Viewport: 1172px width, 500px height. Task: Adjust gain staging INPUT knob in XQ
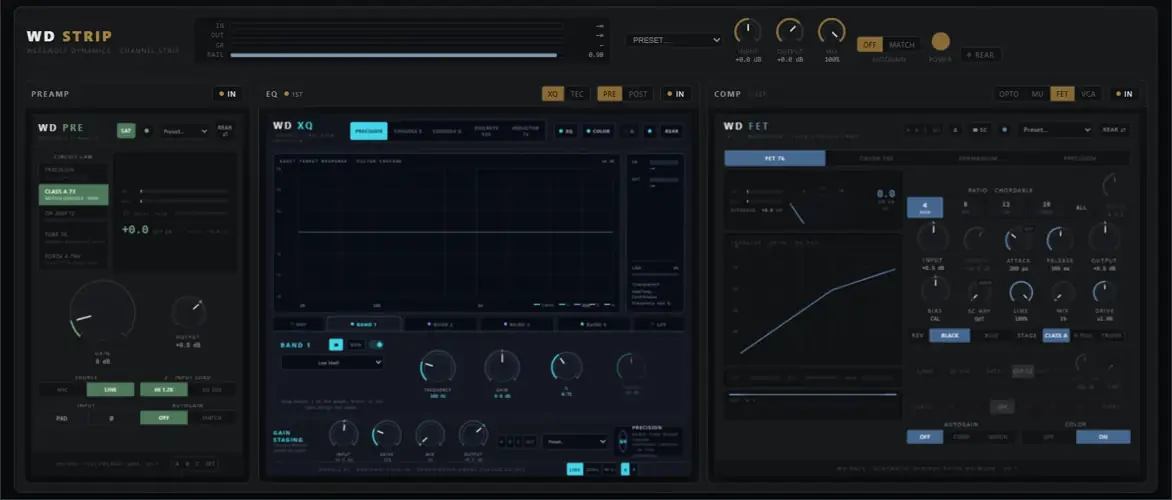(344, 434)
